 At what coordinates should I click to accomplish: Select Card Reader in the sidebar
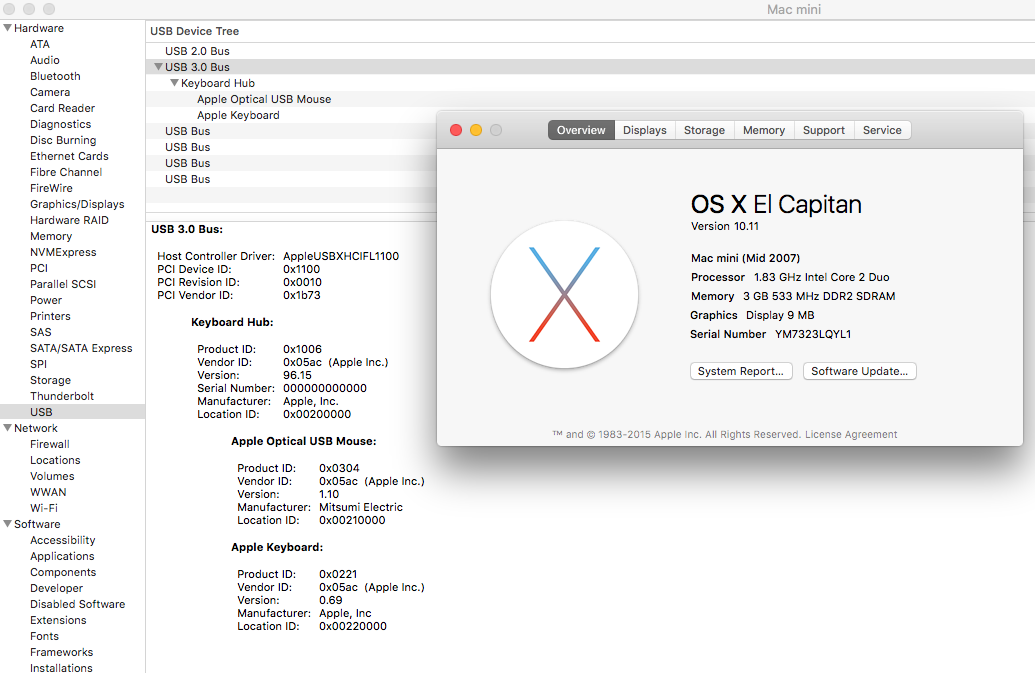(x=62, y=108)
